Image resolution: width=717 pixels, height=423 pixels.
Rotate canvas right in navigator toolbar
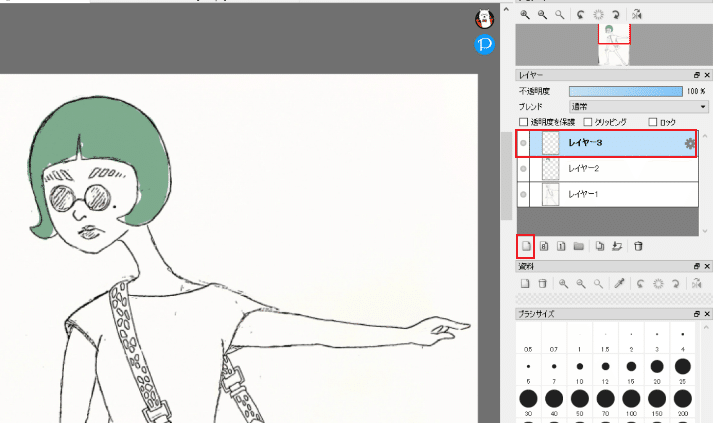[615, 15]
